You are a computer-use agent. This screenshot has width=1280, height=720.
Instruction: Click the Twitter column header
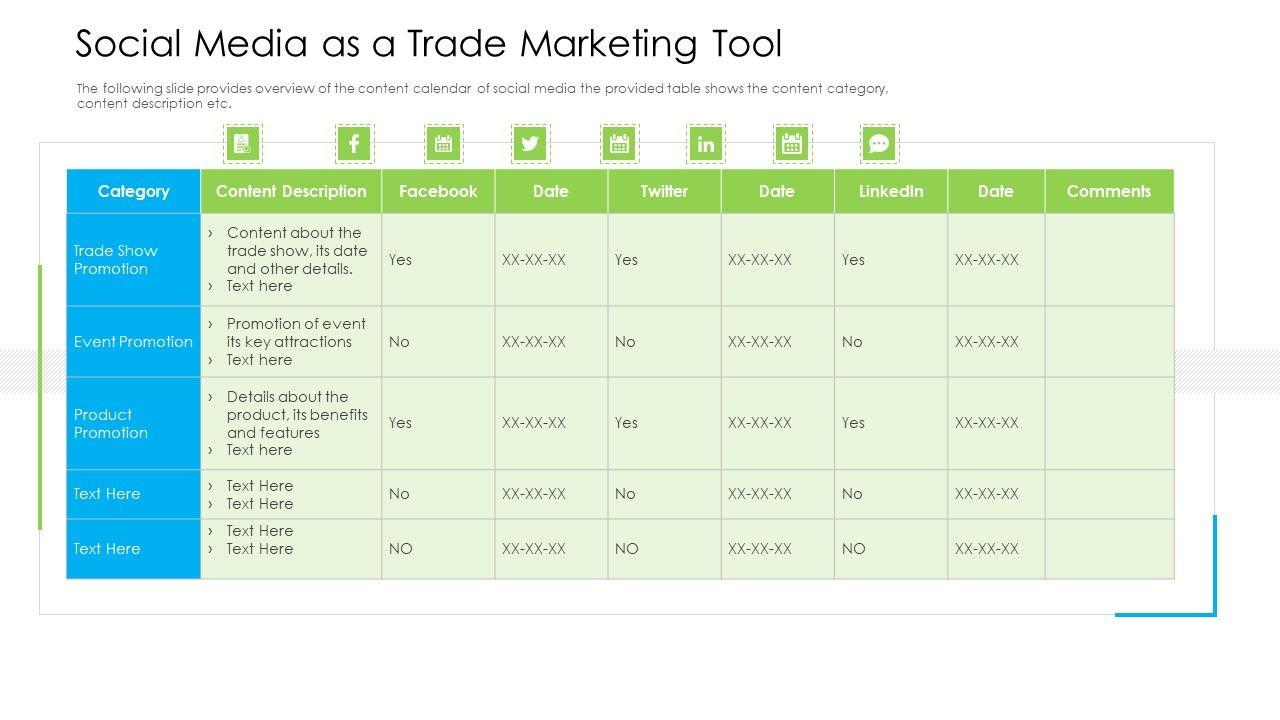[x=664, y=191]
